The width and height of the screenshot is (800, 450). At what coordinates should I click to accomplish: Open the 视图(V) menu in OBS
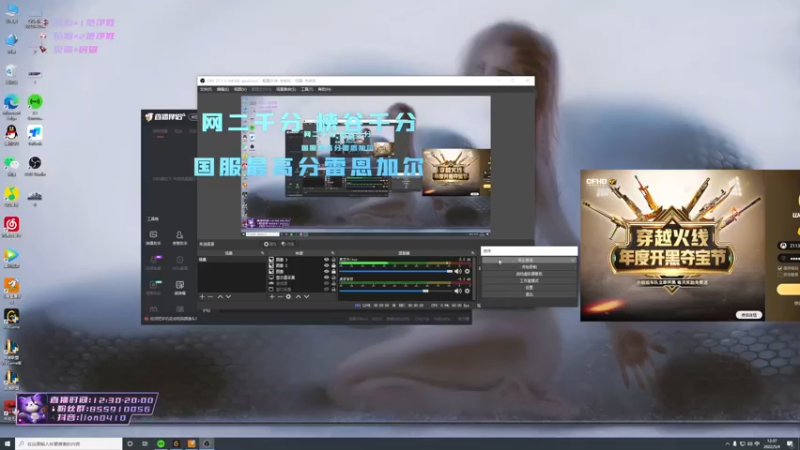pos(240,89)
